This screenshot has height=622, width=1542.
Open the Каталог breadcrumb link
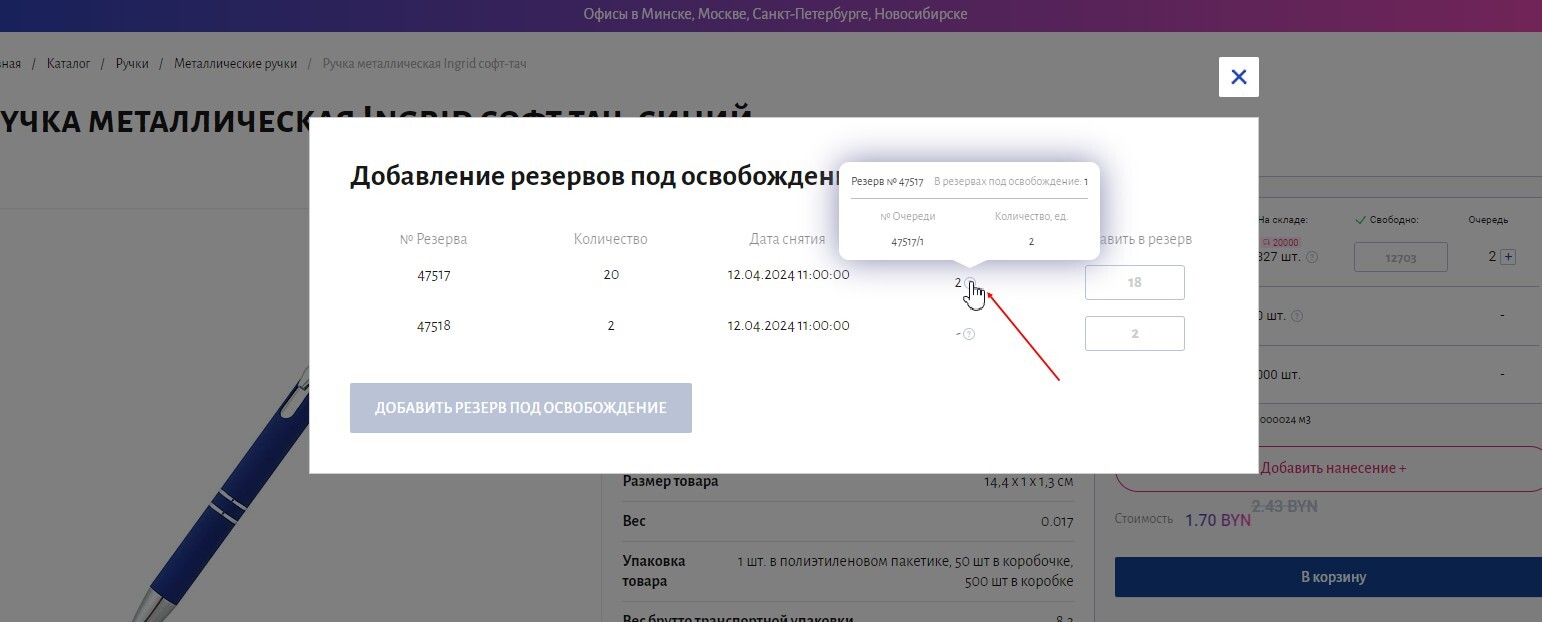[x=68, y=63]
